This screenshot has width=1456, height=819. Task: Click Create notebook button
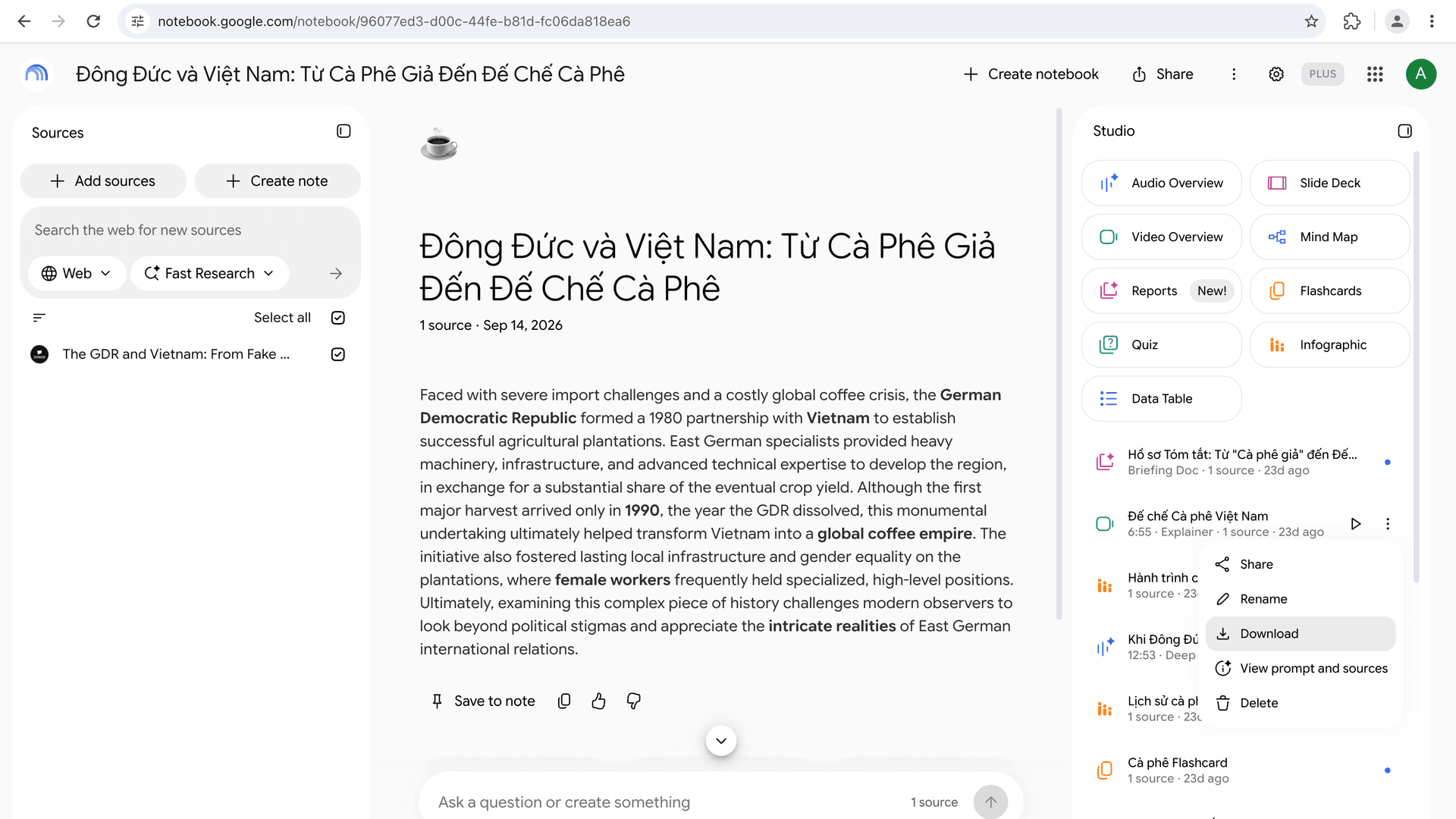point(1031,74)
